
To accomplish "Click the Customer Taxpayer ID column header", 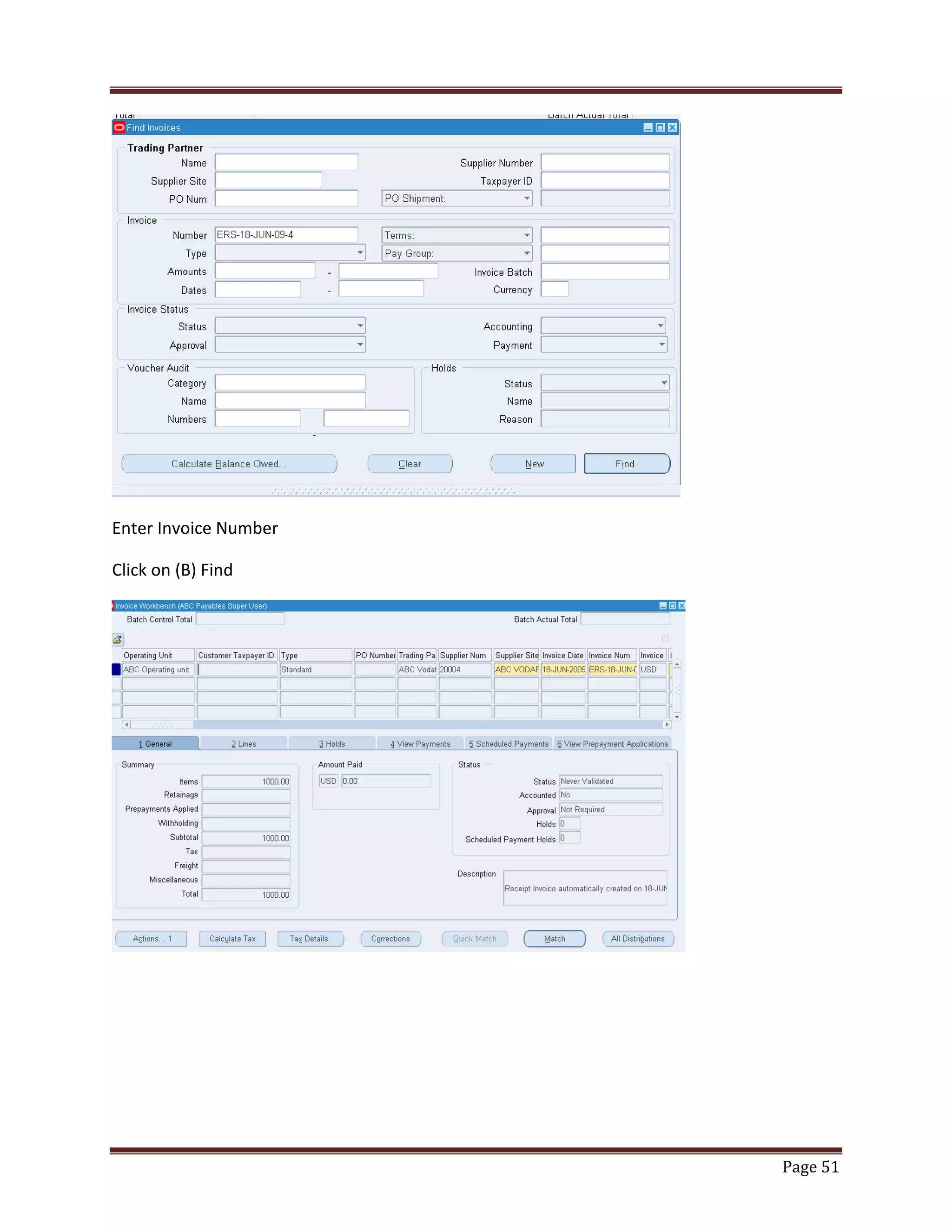I will pos(237,655).
